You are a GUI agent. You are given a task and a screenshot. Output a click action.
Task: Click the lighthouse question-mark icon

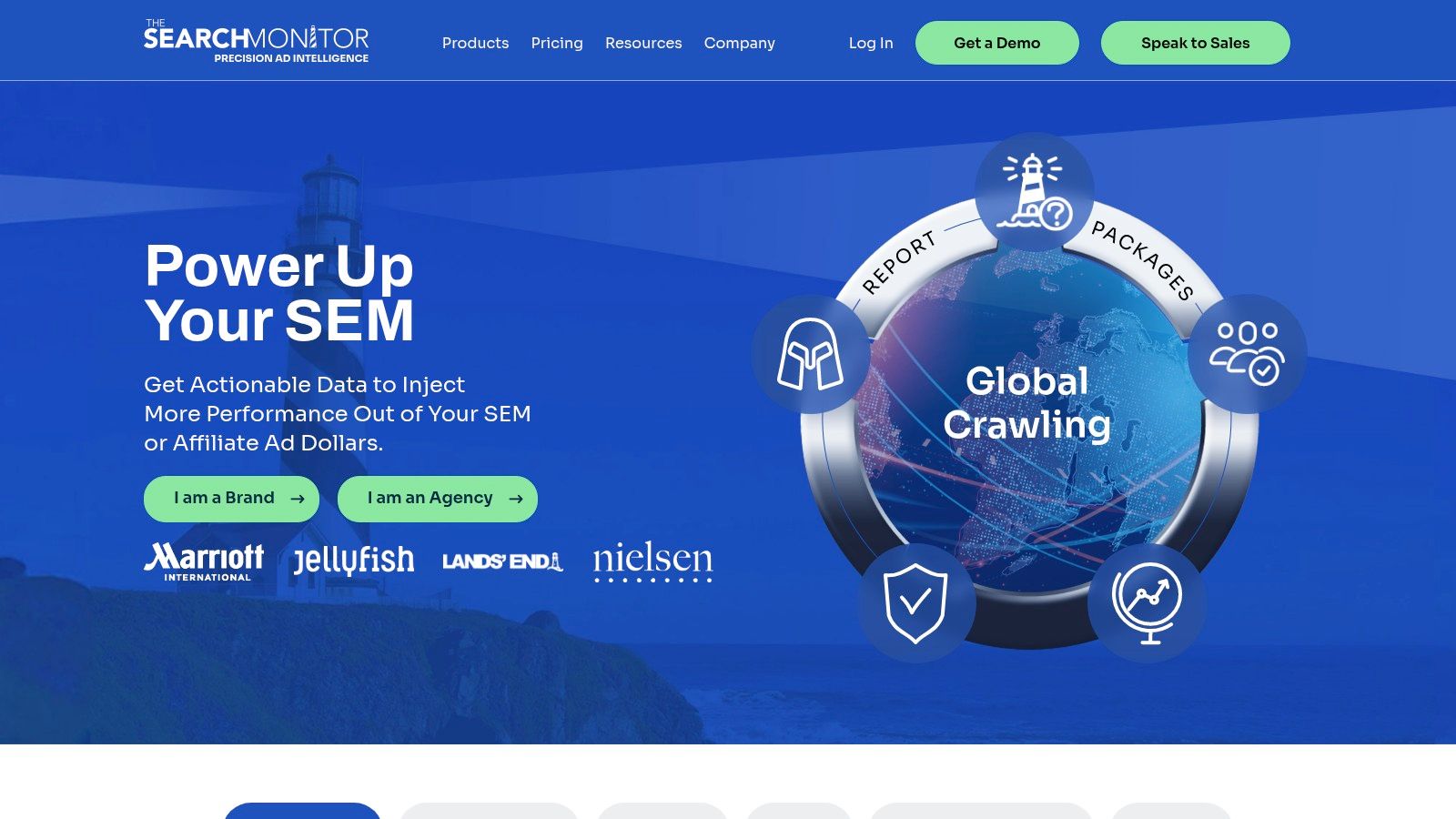(x=1034, y=192)
